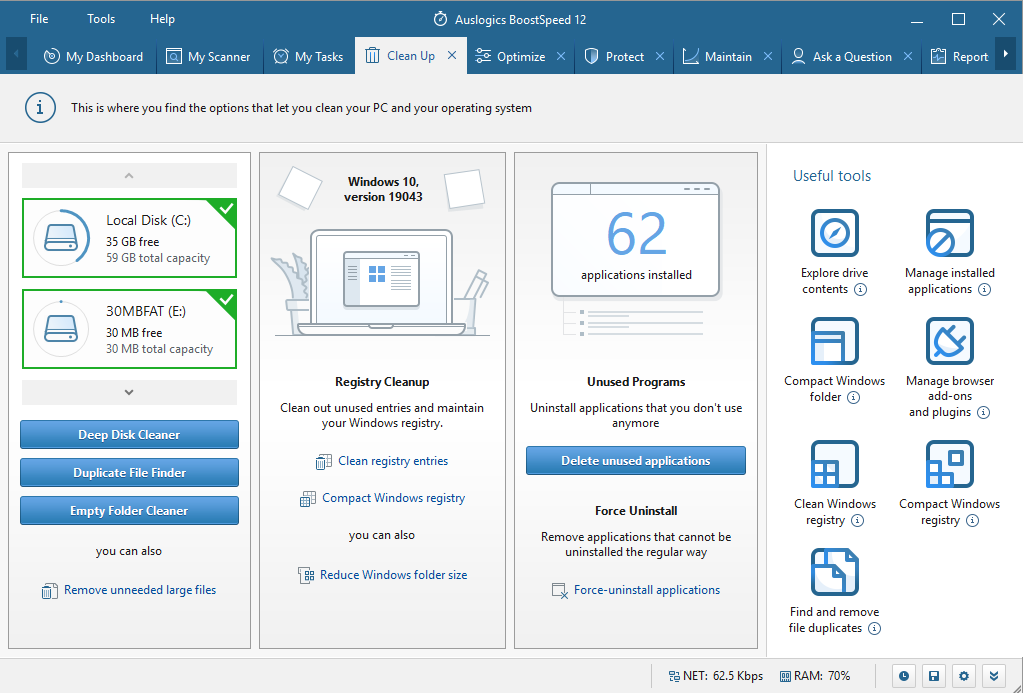This screenshot has height=693, width=1023.
Task: Click the clock icon in the status bar
Action: click(904, 676)
